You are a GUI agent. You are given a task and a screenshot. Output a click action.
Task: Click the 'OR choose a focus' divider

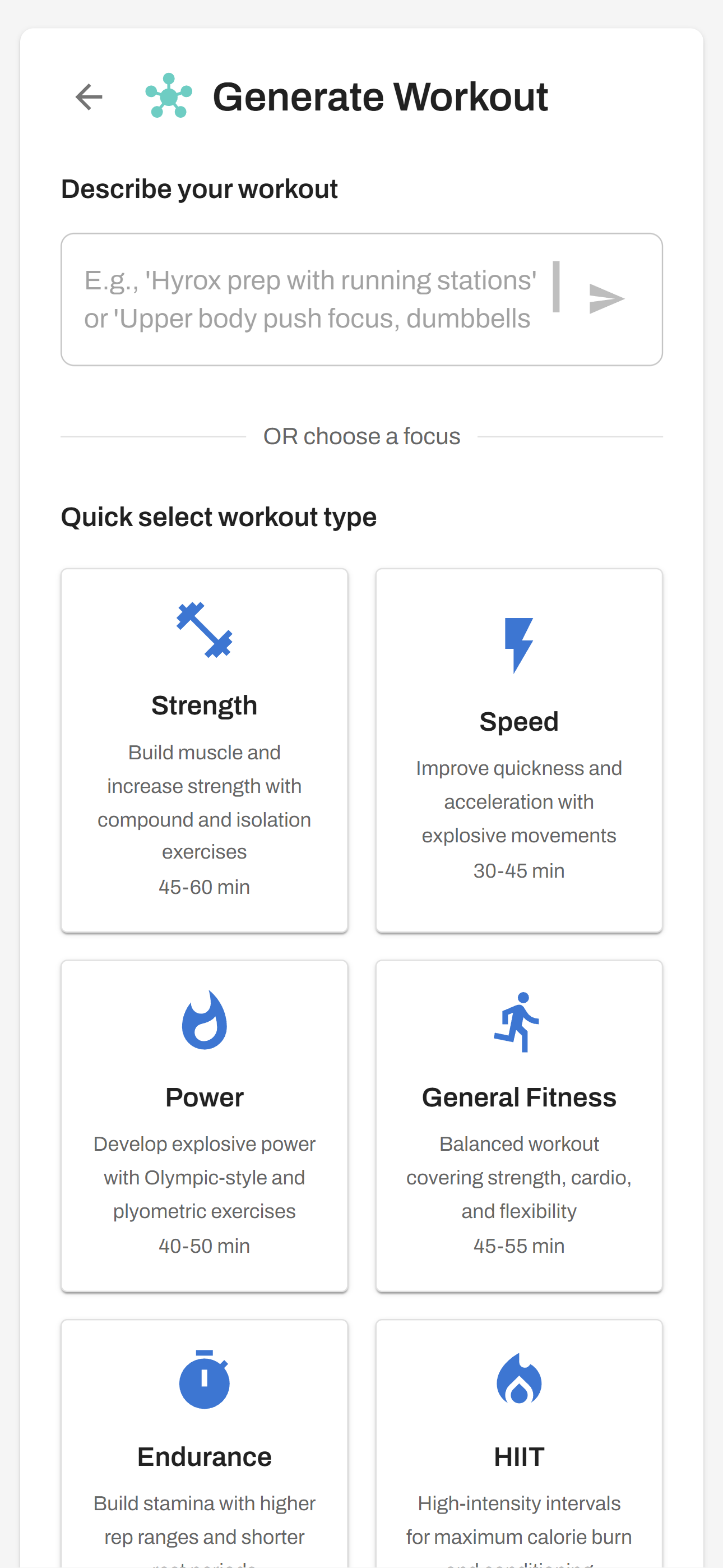click(361, 435)
